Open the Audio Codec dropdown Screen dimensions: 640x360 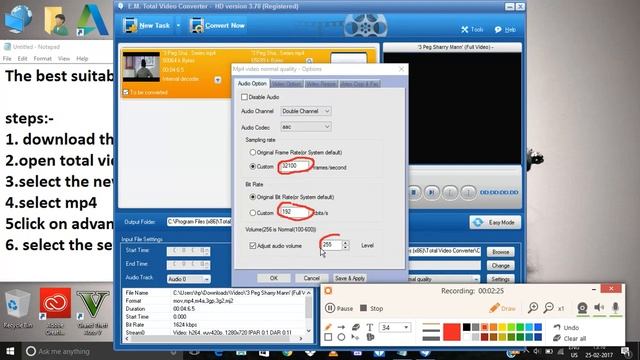306,127
